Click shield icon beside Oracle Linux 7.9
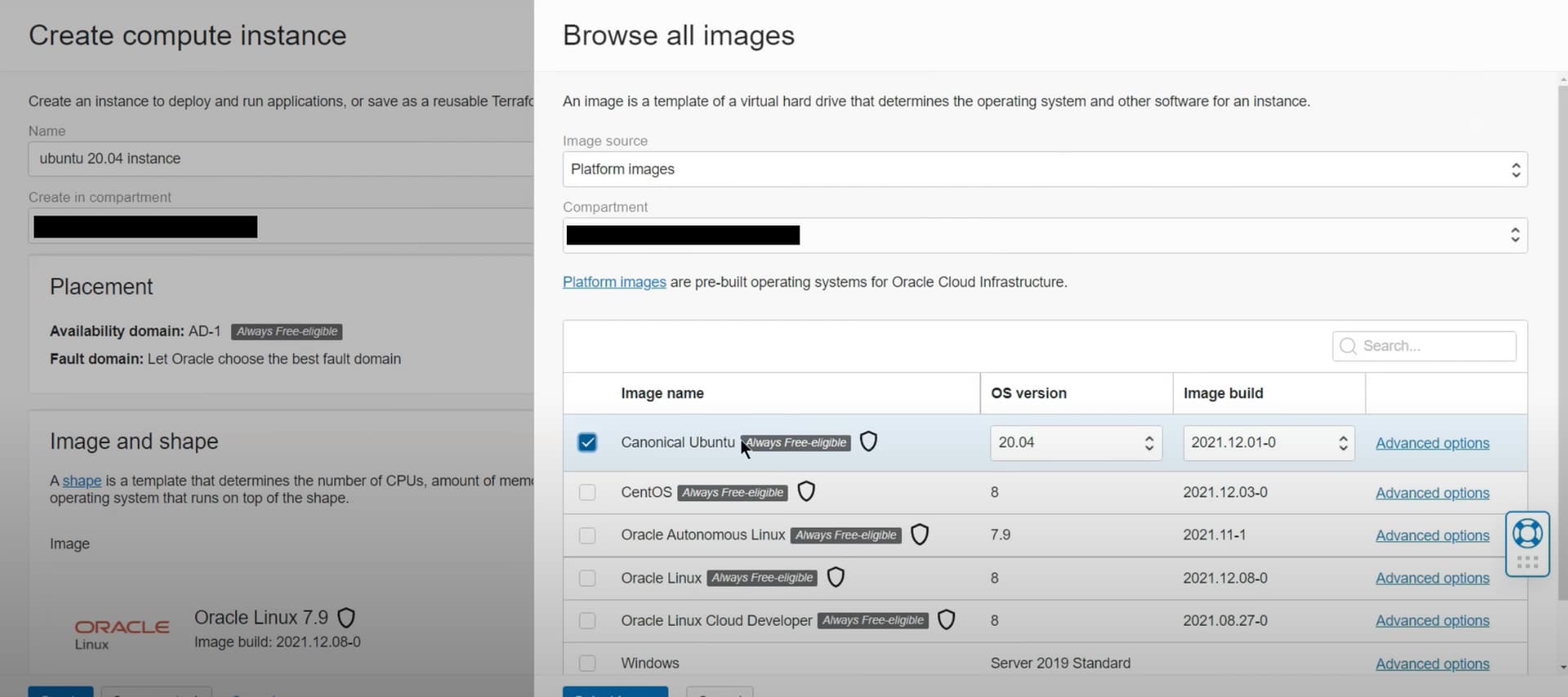The image size is (1568, 697). 346,618
